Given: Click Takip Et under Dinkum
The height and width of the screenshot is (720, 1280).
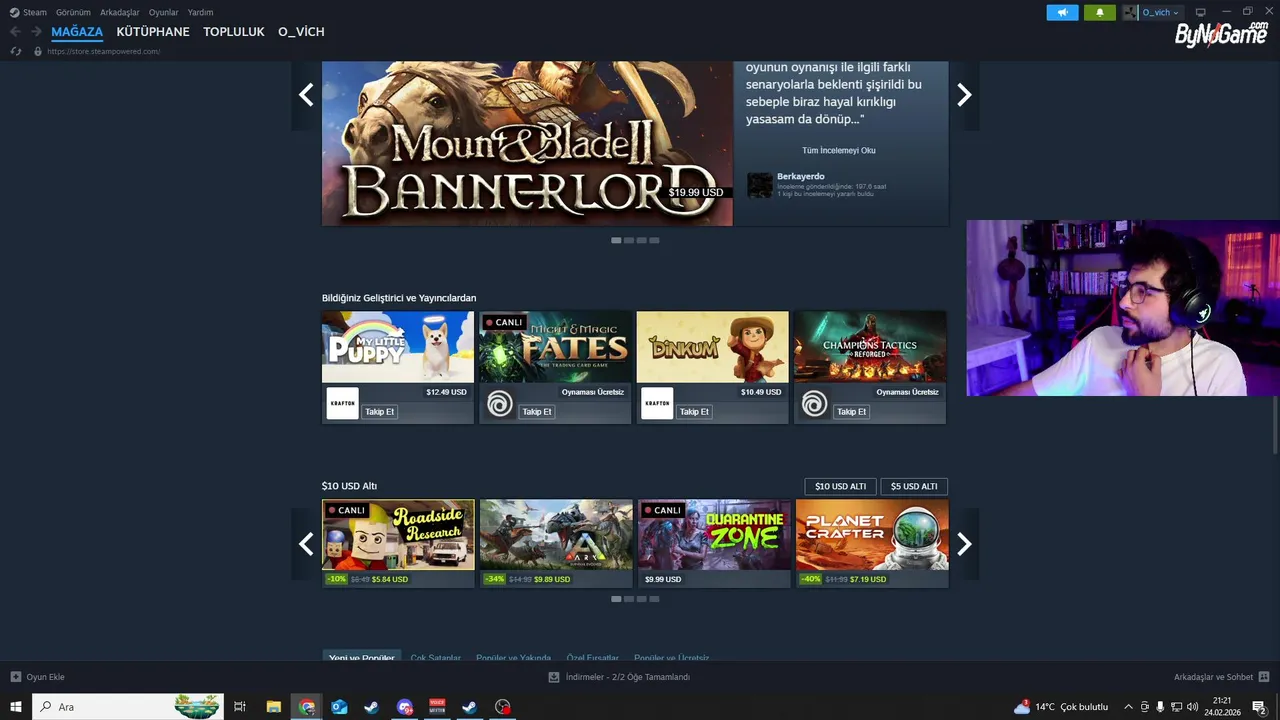Looking at the screenshot, I should point(694,412).
